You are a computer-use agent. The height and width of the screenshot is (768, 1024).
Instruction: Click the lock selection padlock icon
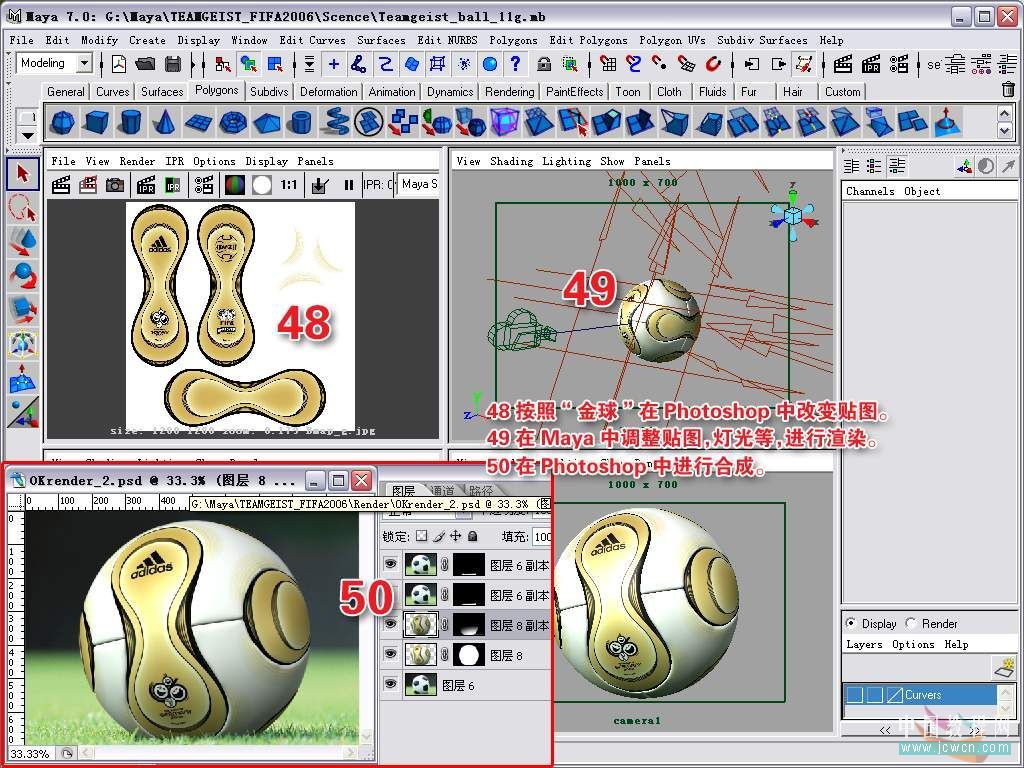tap(543, 64)
